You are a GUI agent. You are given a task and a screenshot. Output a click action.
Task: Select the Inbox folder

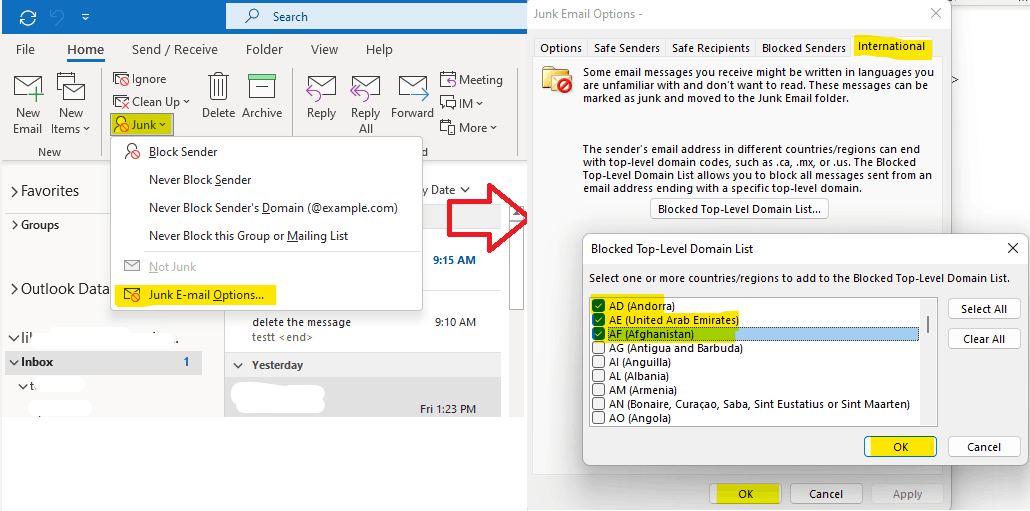pyautogui.click(x=103, y=362)
